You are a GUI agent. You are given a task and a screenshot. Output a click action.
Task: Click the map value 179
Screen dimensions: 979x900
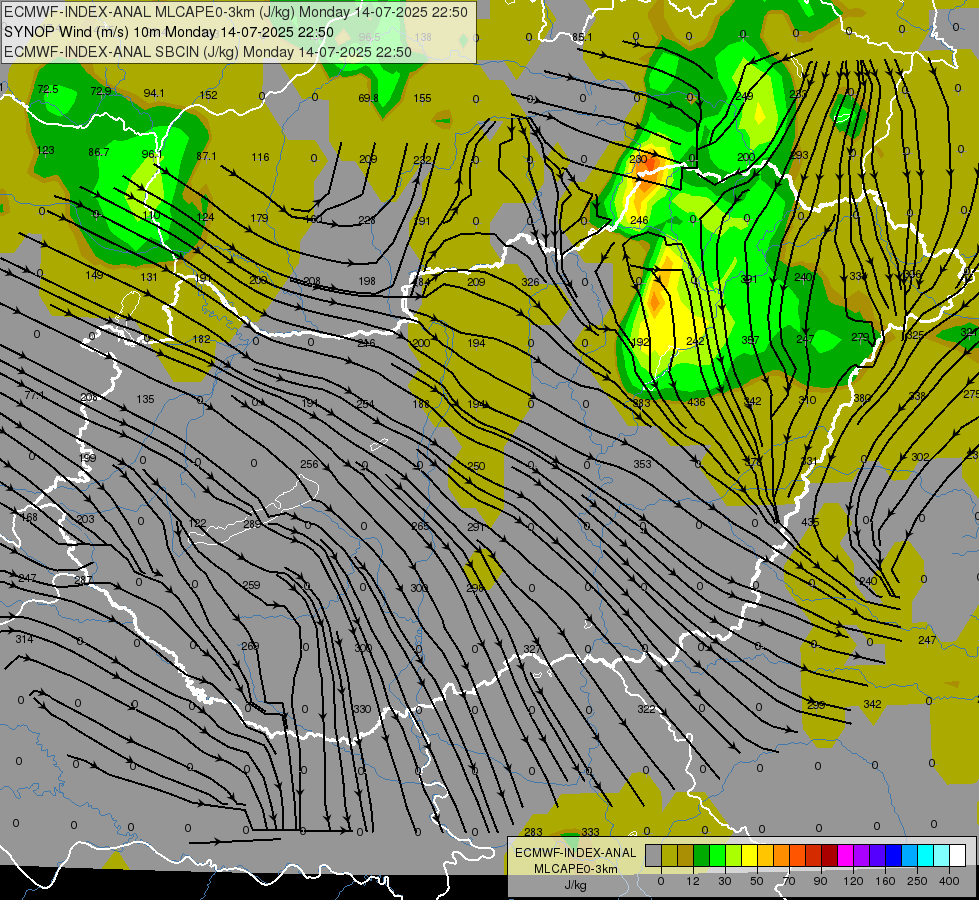(259, 218)
